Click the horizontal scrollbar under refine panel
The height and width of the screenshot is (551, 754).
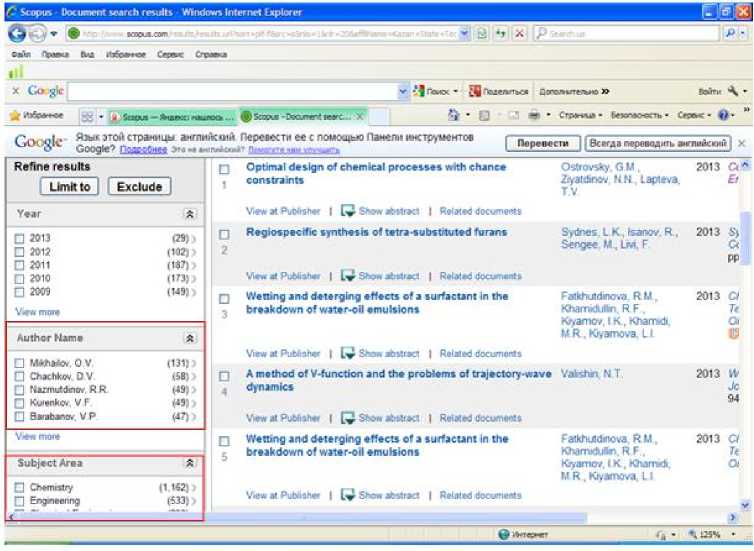(100, 516)
